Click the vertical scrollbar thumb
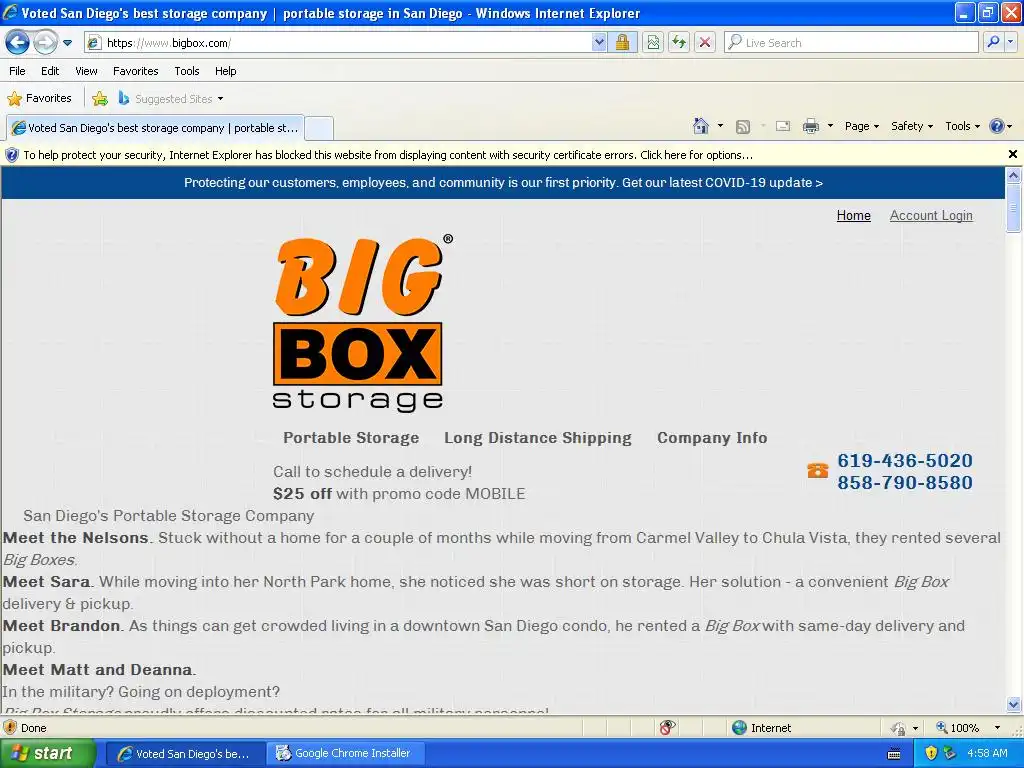Image resolution: width=1024 pixels, height=768 pixels. pyautogui.click(x=1013, y=208)
